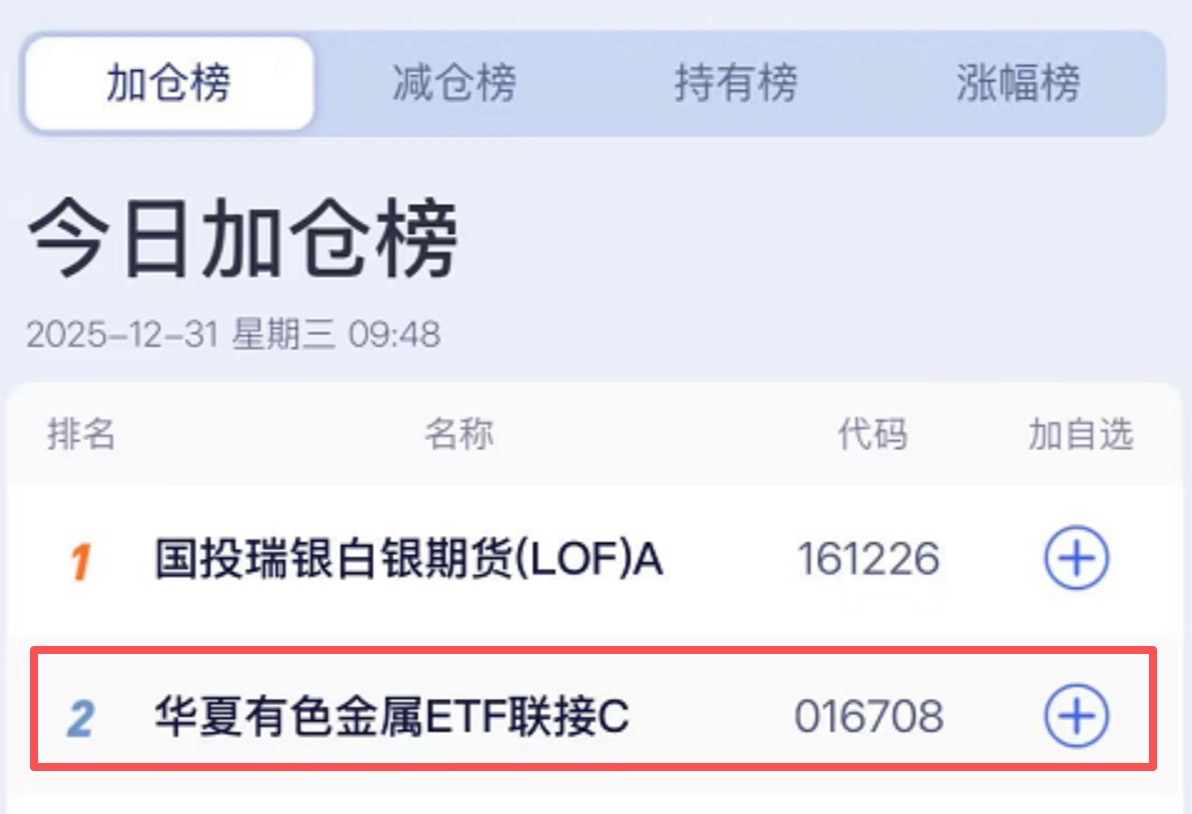Select the 涨幅榜 tab
The image size is (1192, 814).
(1017, 84)
